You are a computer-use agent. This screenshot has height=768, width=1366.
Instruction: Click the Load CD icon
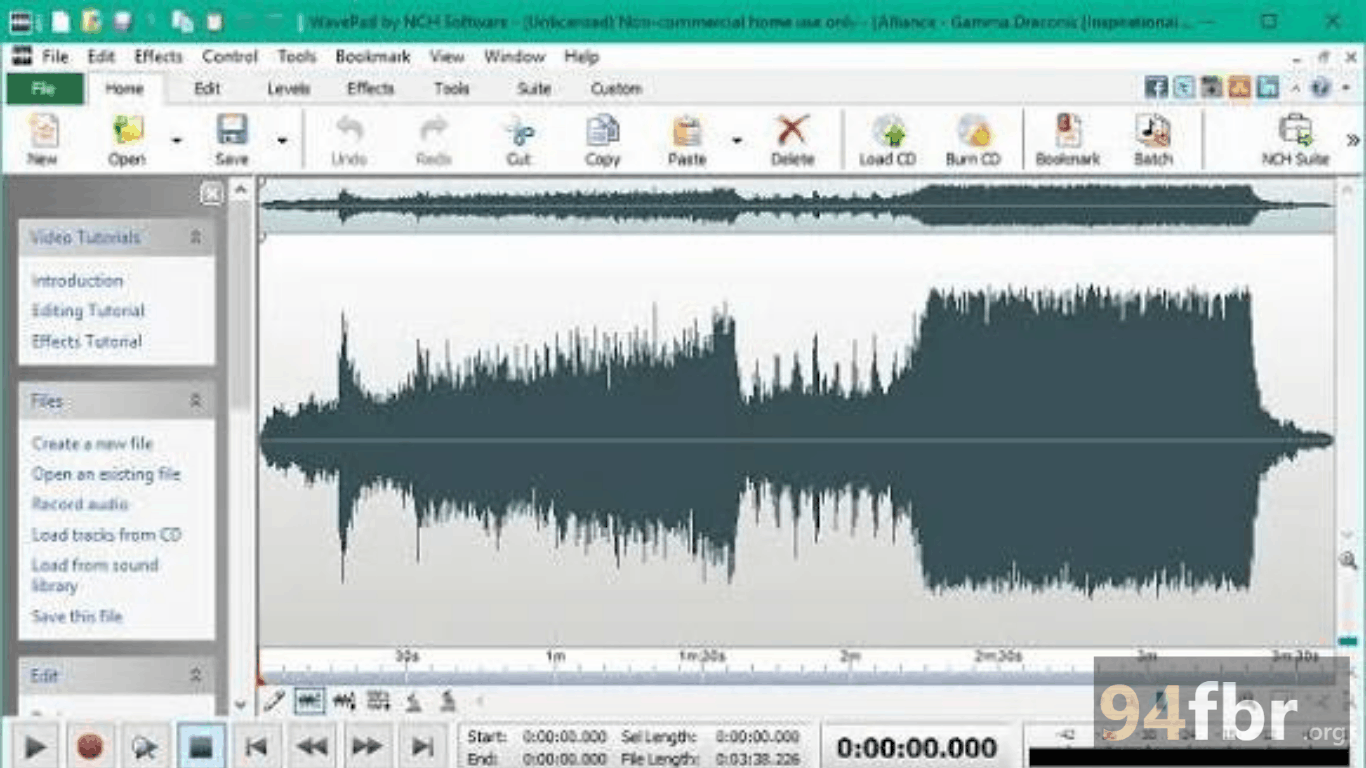(888, 139)
